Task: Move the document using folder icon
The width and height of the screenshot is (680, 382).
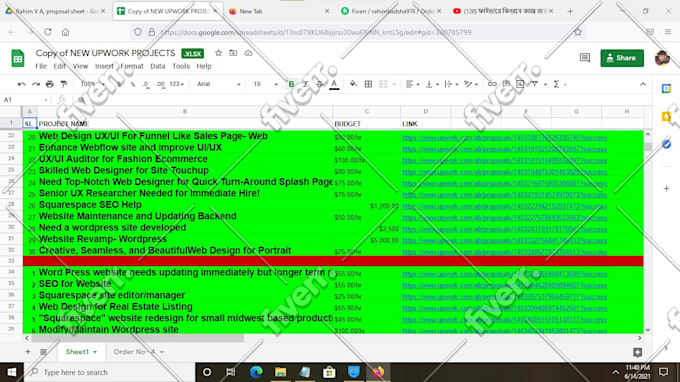Action: coord(233,53)
